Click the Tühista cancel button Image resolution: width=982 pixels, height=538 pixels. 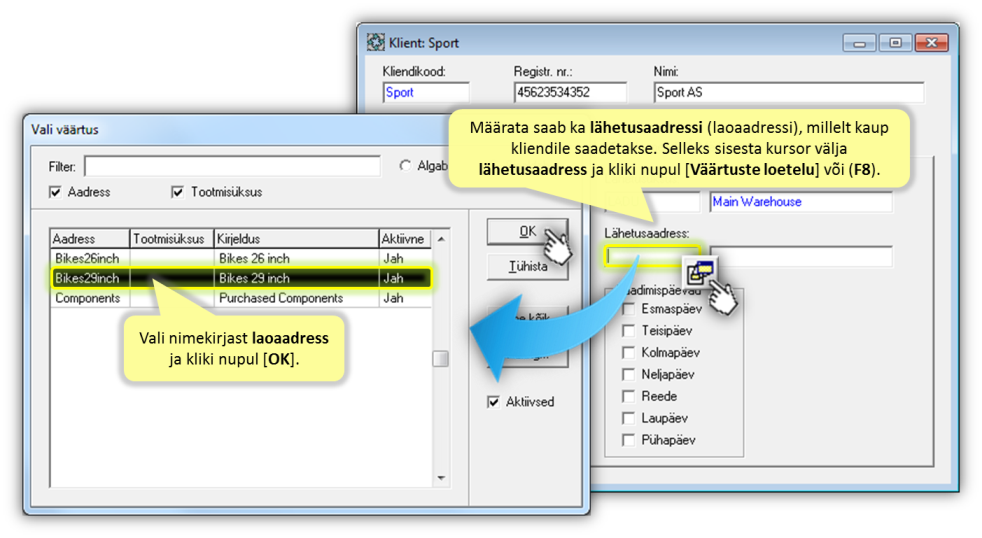tap(527, 266)
